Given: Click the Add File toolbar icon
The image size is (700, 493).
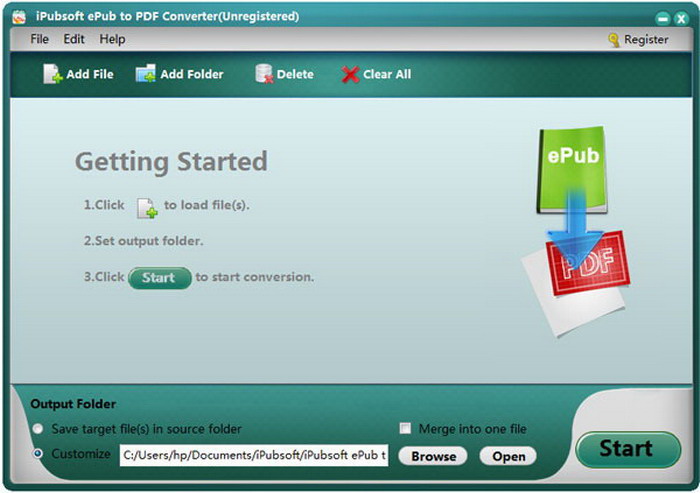Looking at the screenshot, I should pyautogui.click(x=52, y=74).
